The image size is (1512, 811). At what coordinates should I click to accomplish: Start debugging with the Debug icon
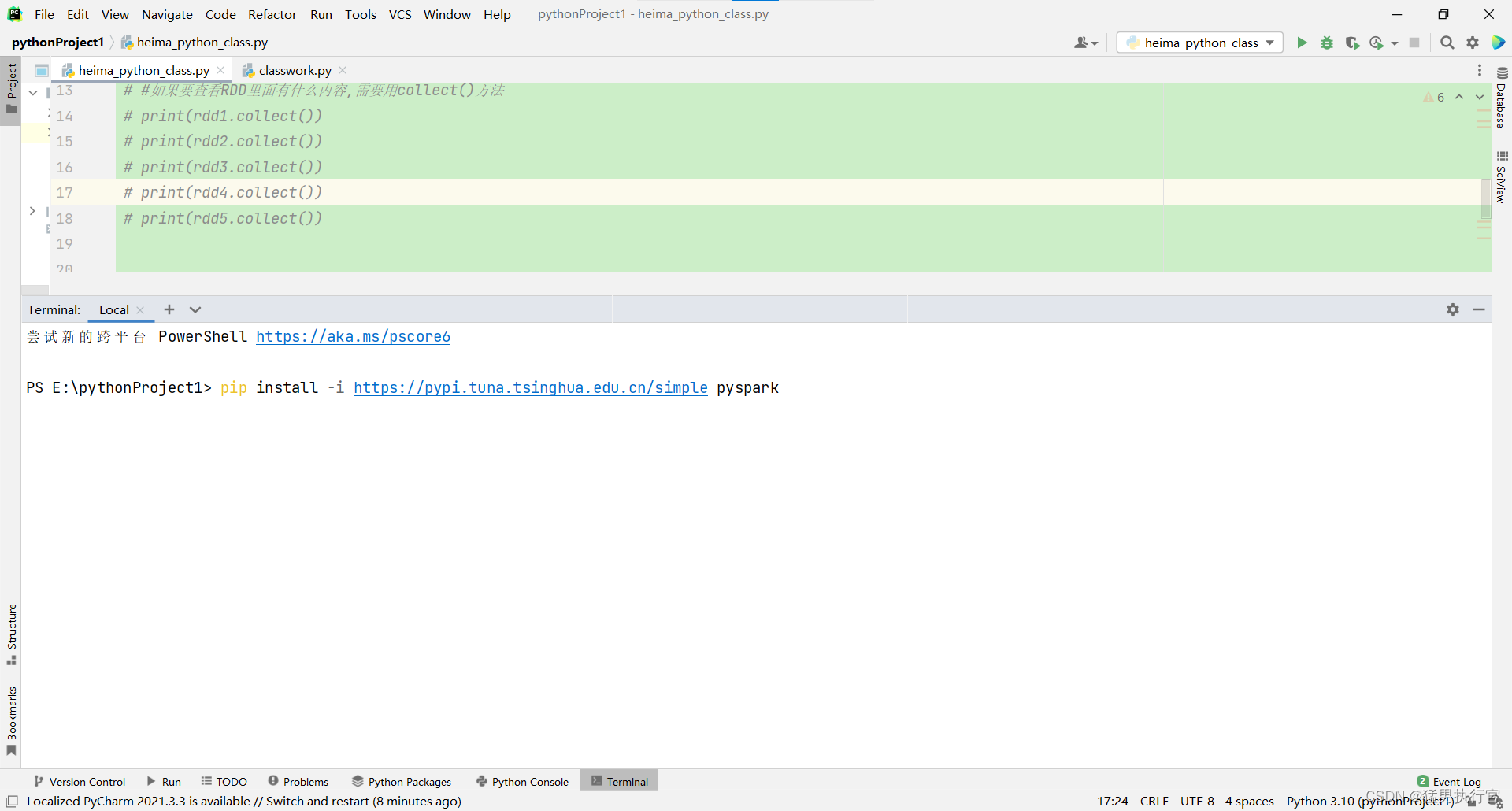coord(1327,43)
